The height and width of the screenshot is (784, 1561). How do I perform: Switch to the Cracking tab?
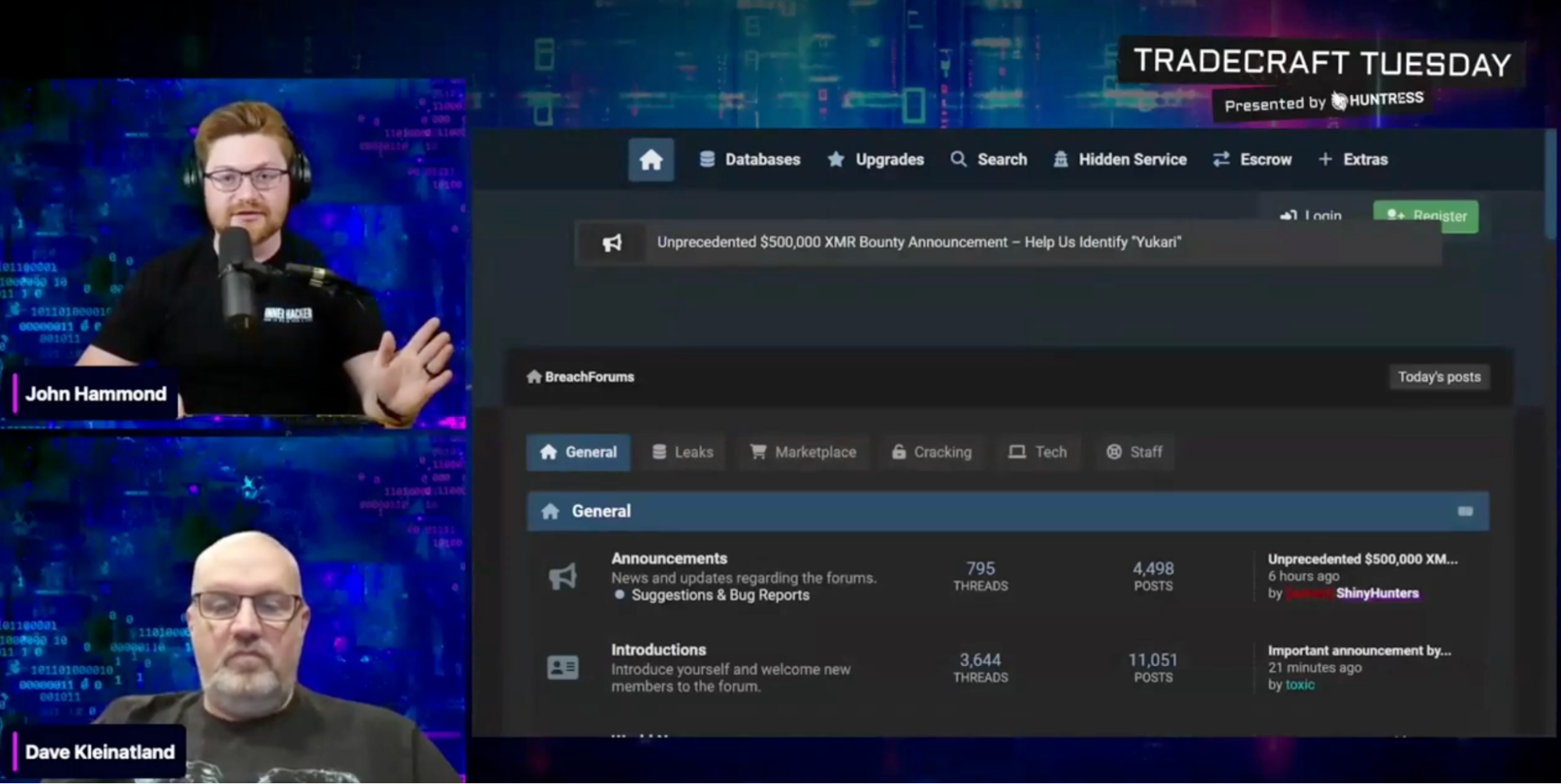[x=932, y=453]
